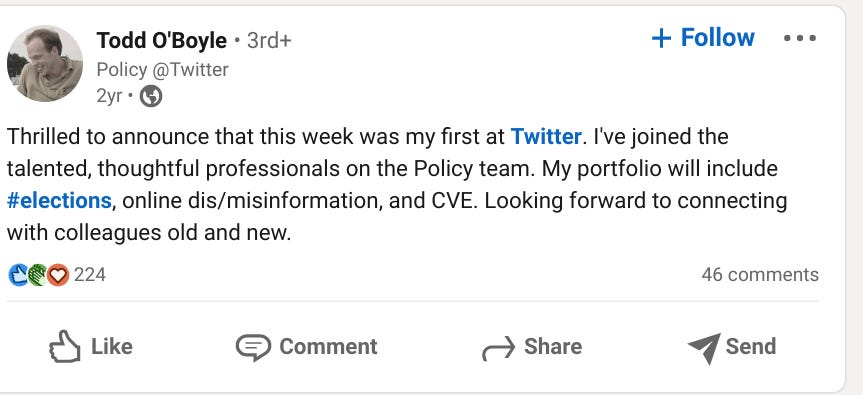Open the #elections hashtag
Viewport: 863px width, 395px height.
tap(59, 201)
